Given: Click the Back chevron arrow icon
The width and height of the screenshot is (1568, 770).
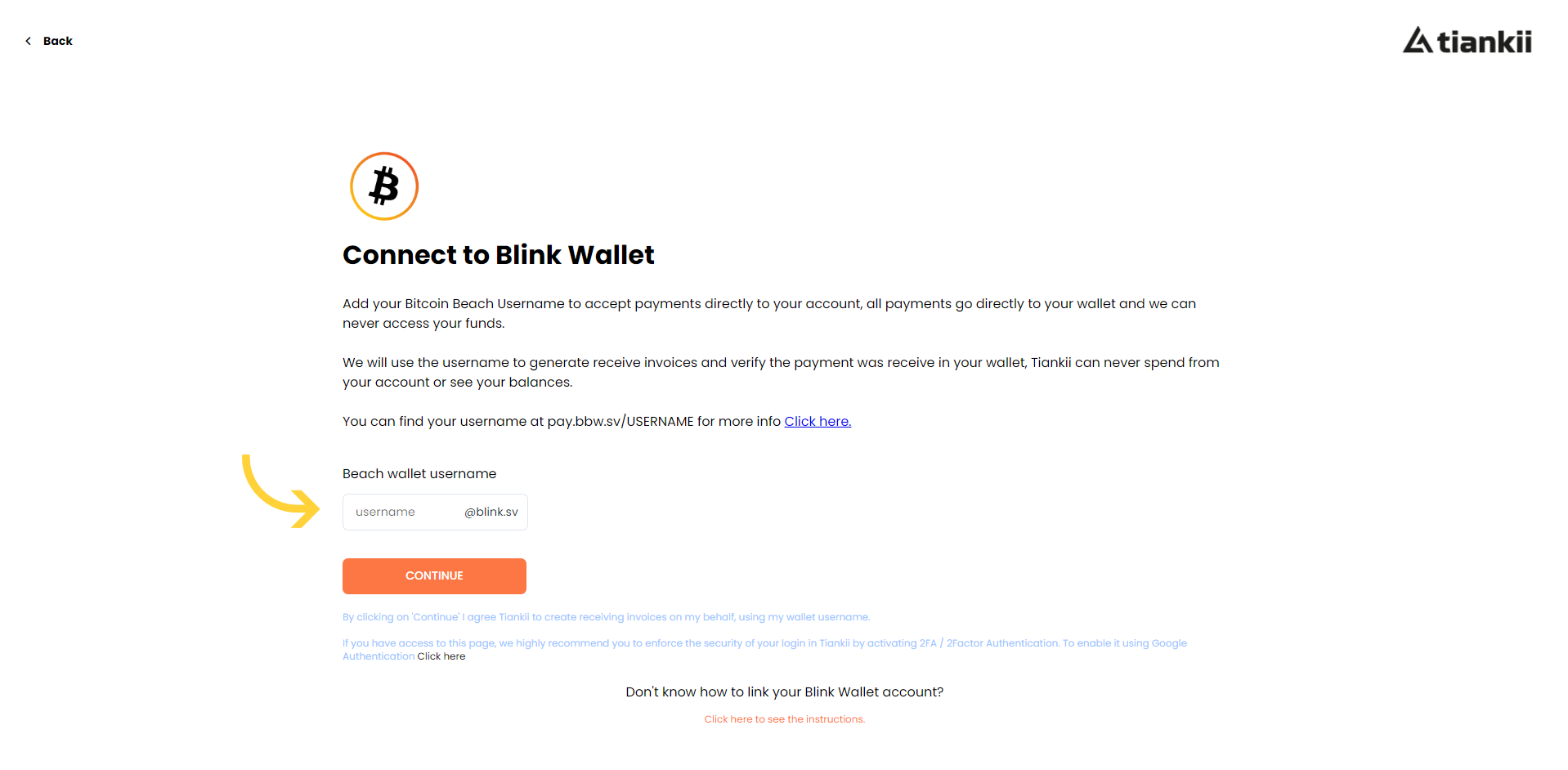Looking at the screenshot, I should tap(29, 41).
